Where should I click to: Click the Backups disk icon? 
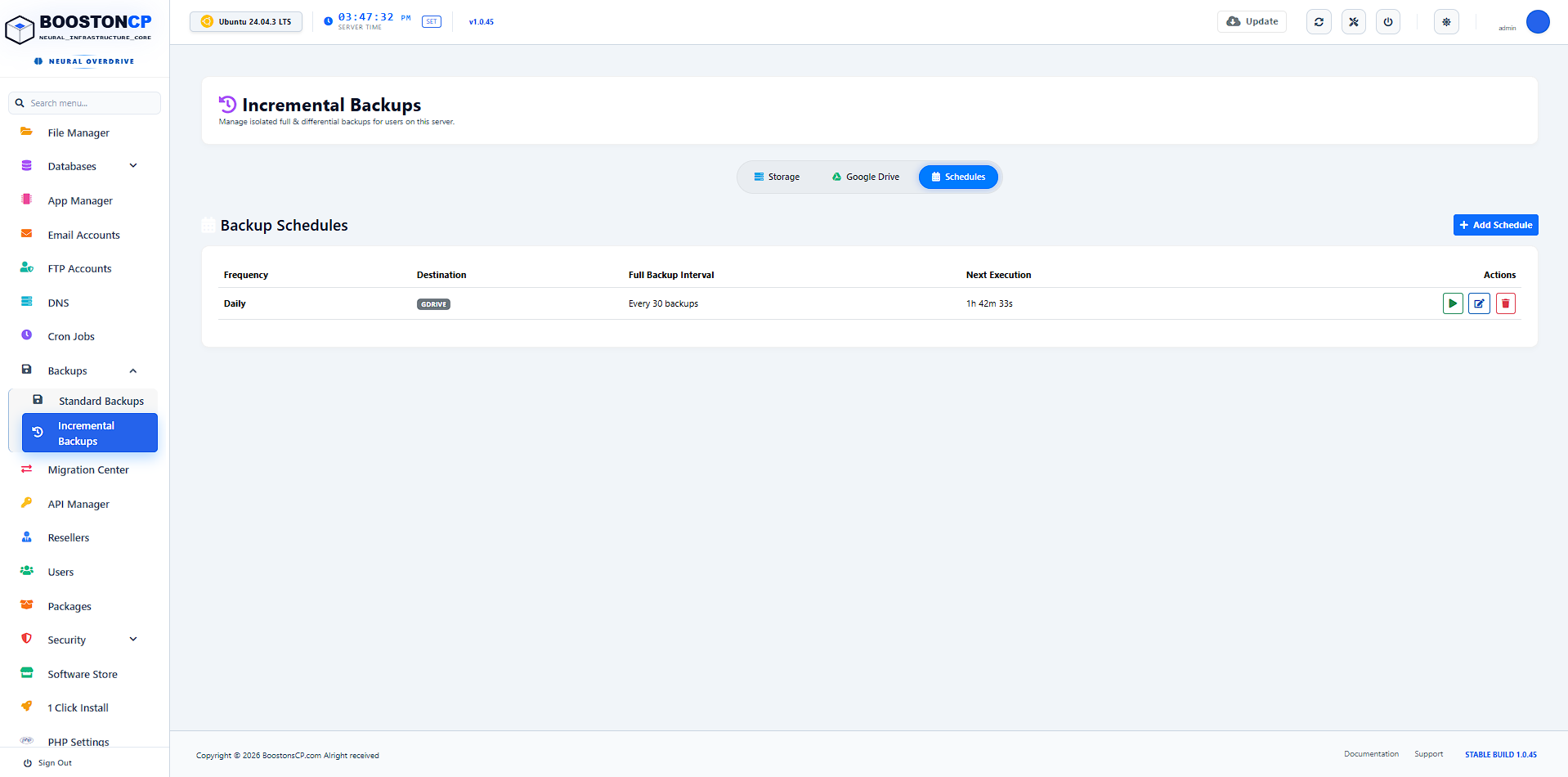tap(27, 370)
